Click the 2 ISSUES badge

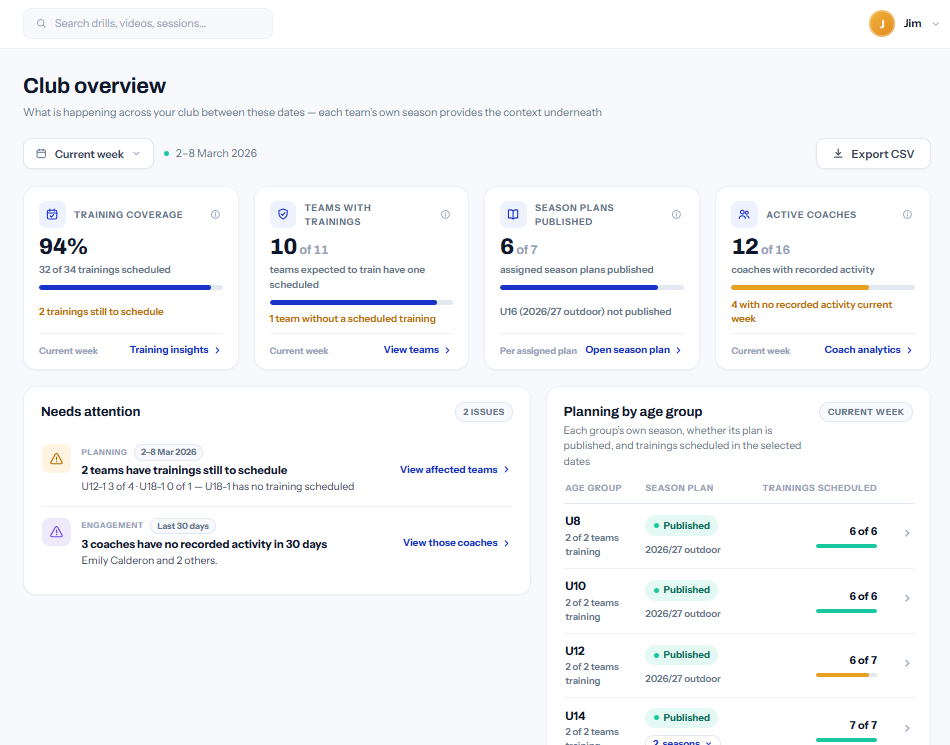483,412
